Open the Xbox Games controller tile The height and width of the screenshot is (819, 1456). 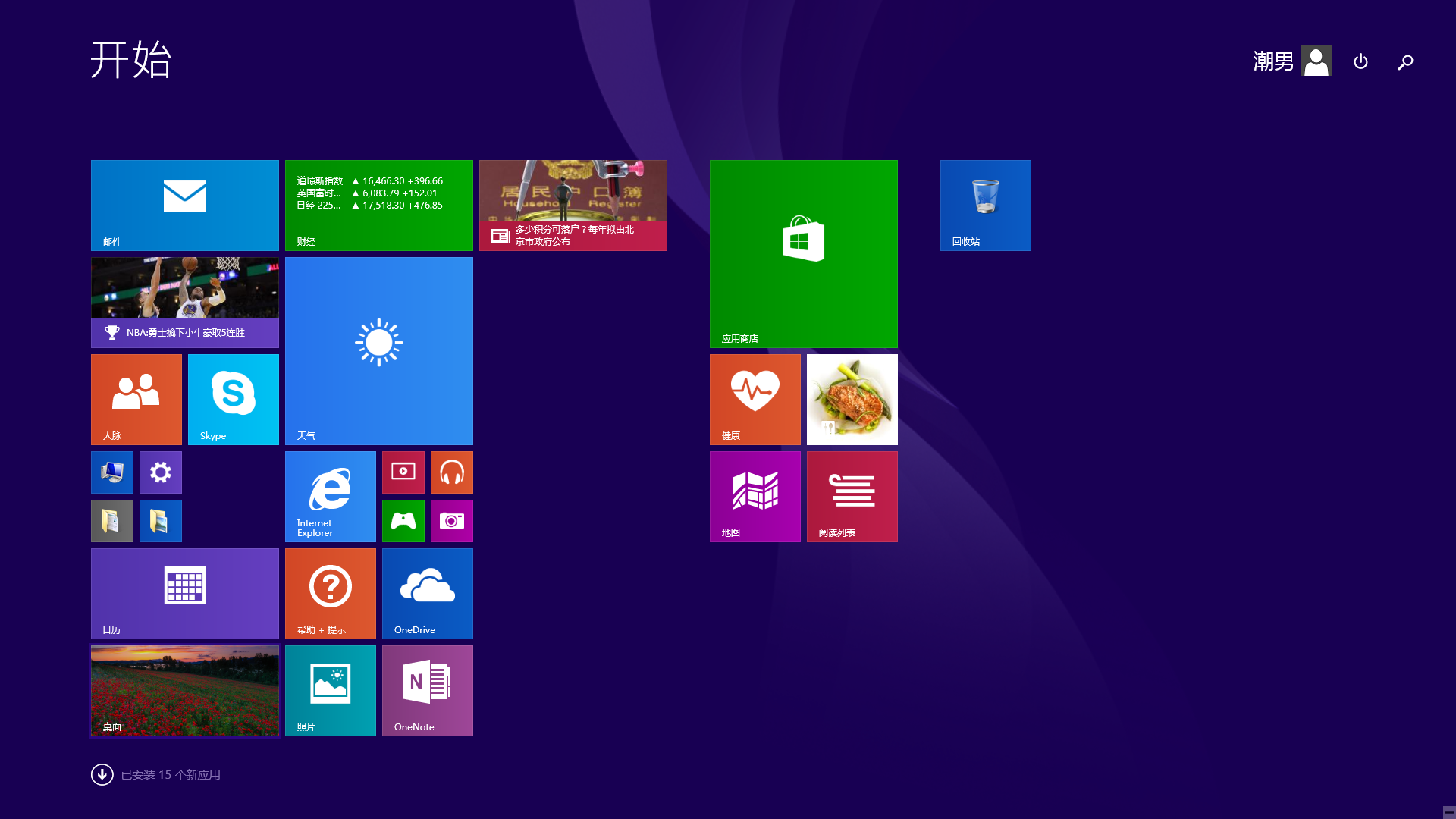tap(403, 521)
